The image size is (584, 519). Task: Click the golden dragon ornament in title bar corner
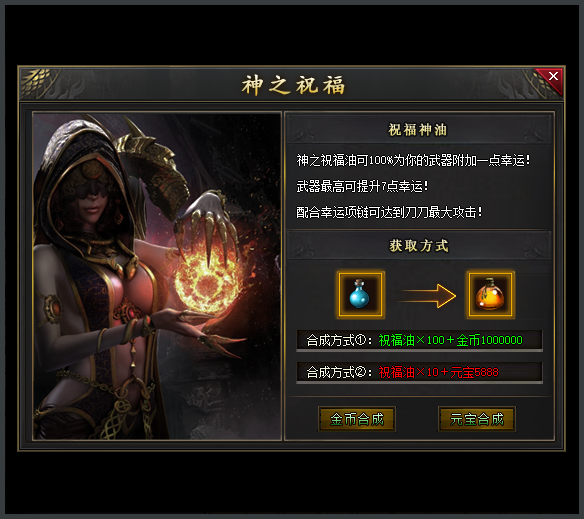36,82
